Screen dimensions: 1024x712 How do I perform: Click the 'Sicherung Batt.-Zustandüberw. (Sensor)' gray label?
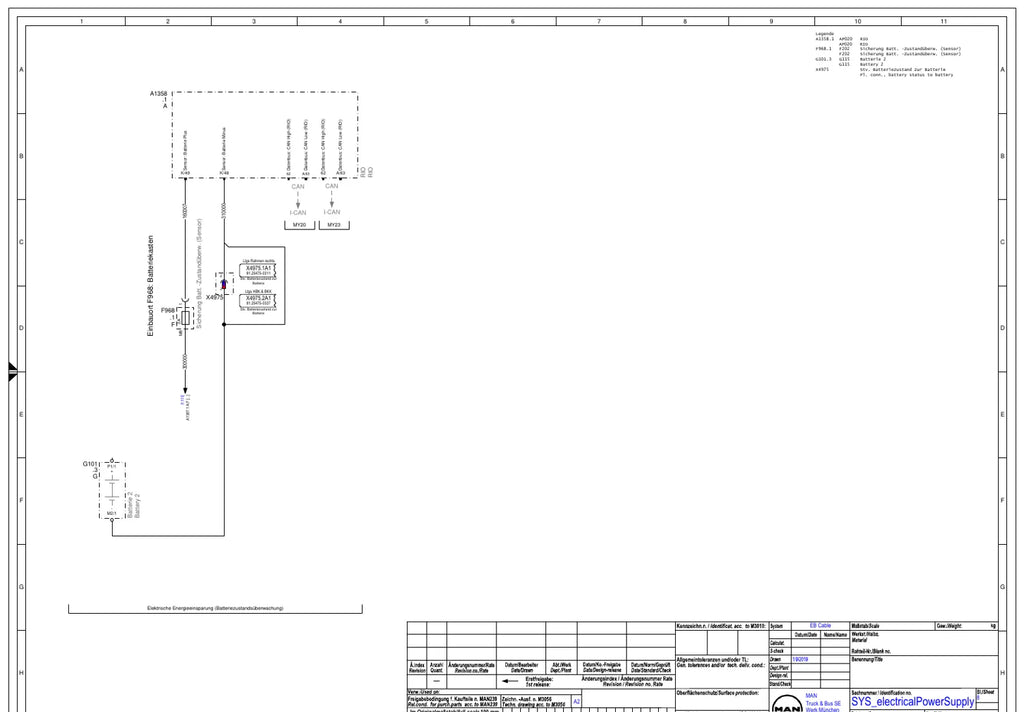point(199,274)
